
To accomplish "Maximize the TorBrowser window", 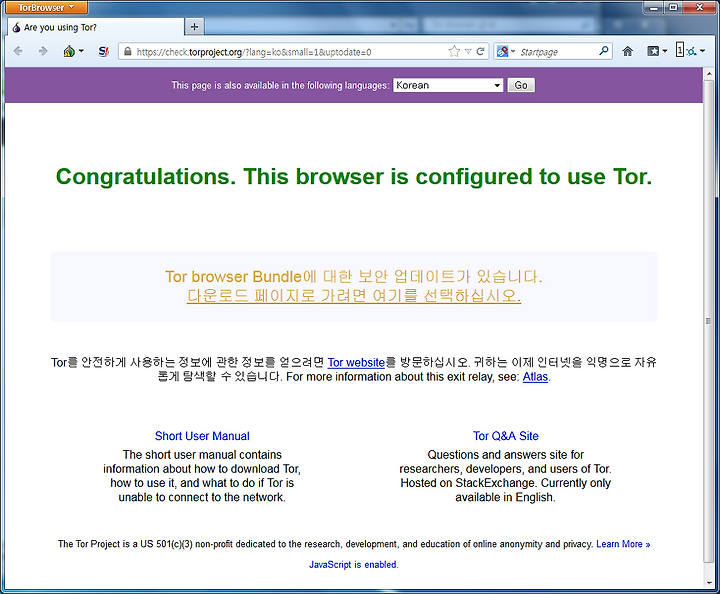I will tap(673, 7).
